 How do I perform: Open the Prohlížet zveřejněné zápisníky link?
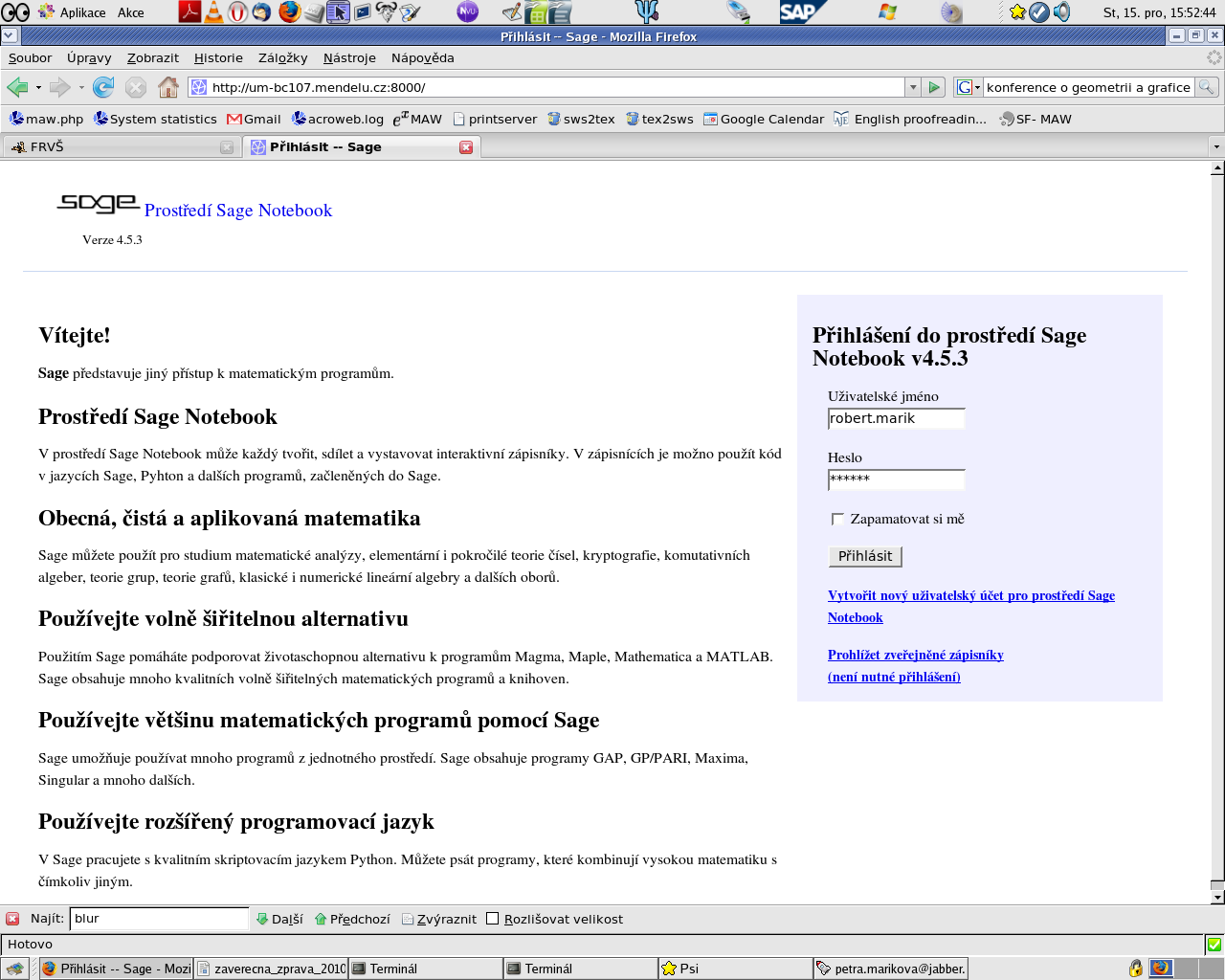pyautogui.click(x=915, y=655)
